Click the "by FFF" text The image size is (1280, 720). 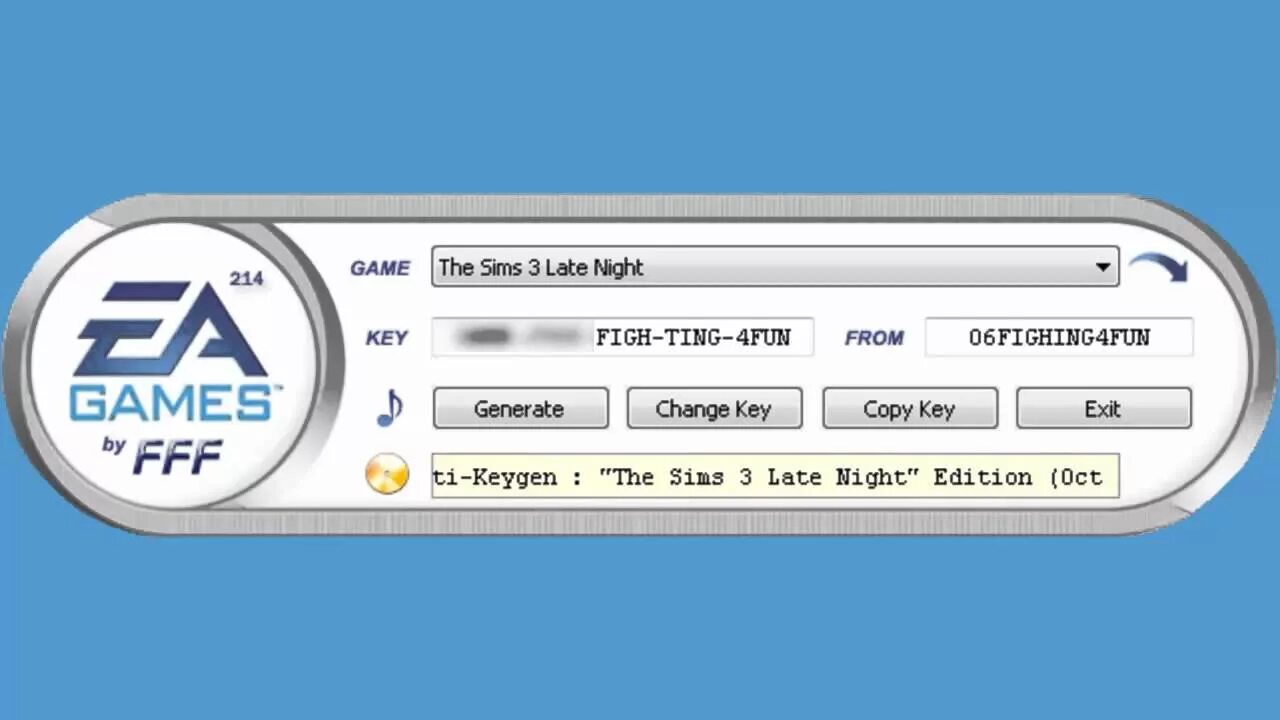tap(161, 455)
